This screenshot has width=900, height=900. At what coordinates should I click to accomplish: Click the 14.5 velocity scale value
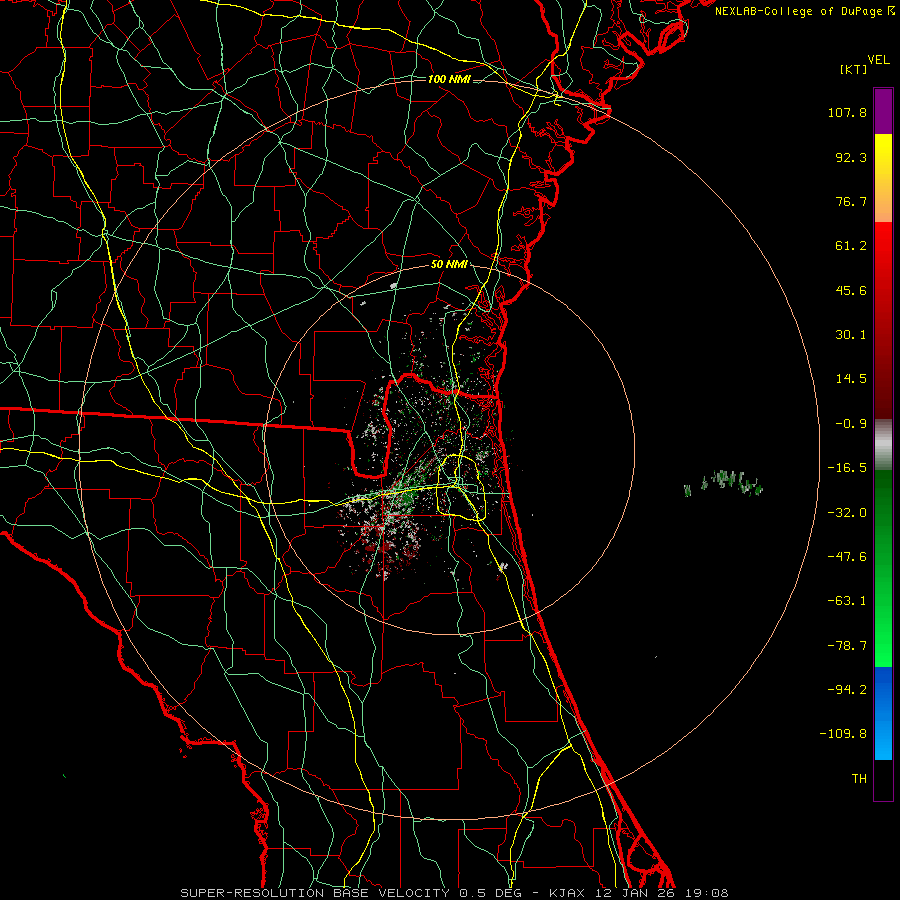pos(851,379)
